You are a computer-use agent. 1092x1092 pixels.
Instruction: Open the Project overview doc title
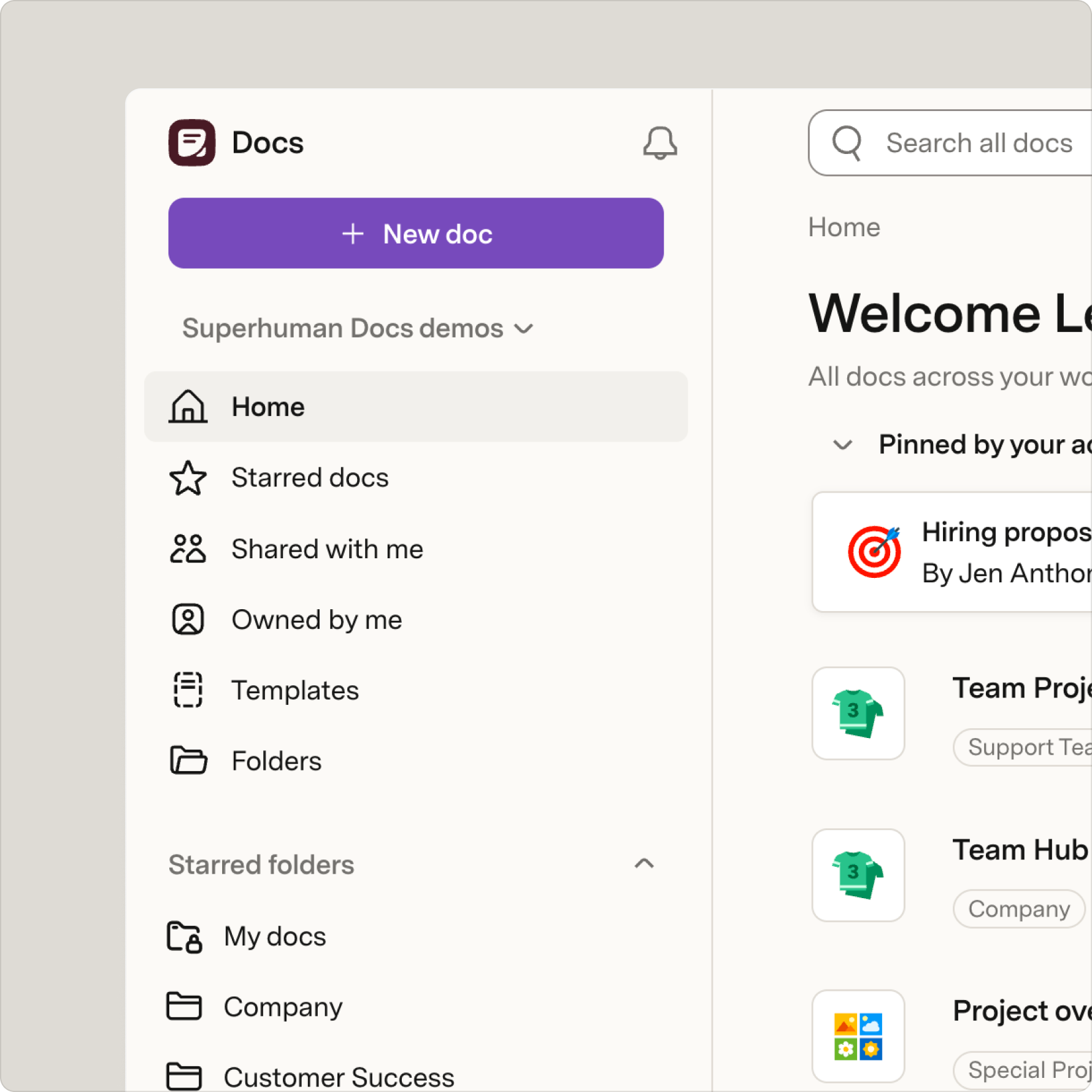(1022, 1011)
